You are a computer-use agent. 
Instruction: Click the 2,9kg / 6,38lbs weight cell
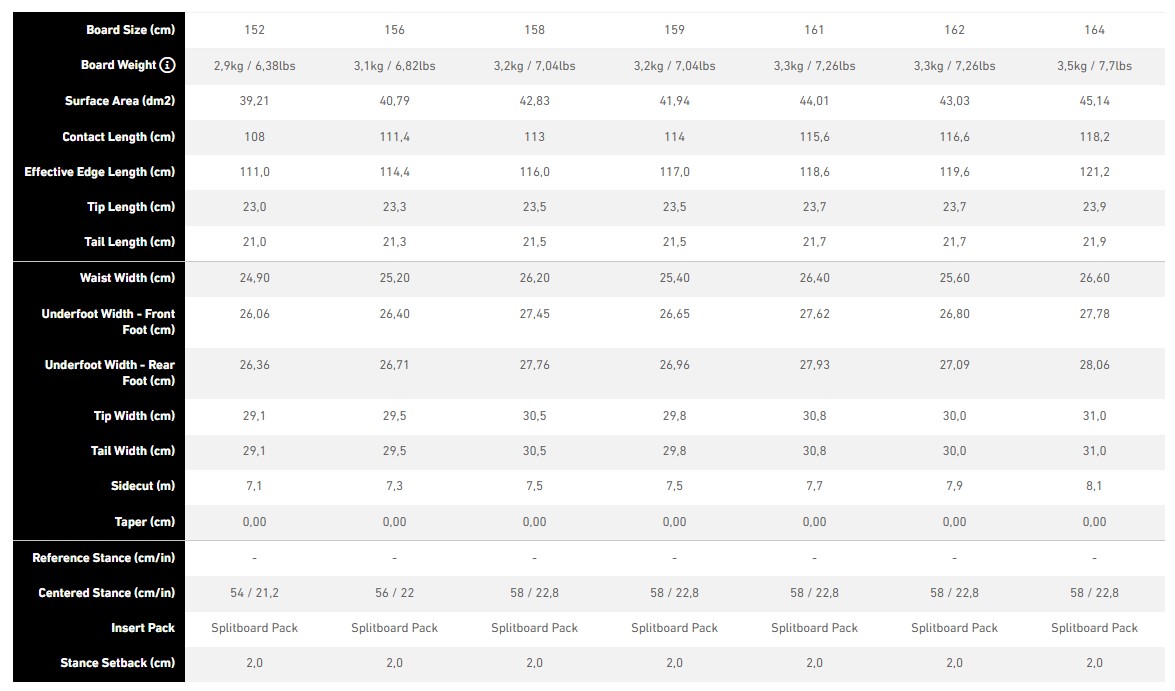[x=254, y=66]
